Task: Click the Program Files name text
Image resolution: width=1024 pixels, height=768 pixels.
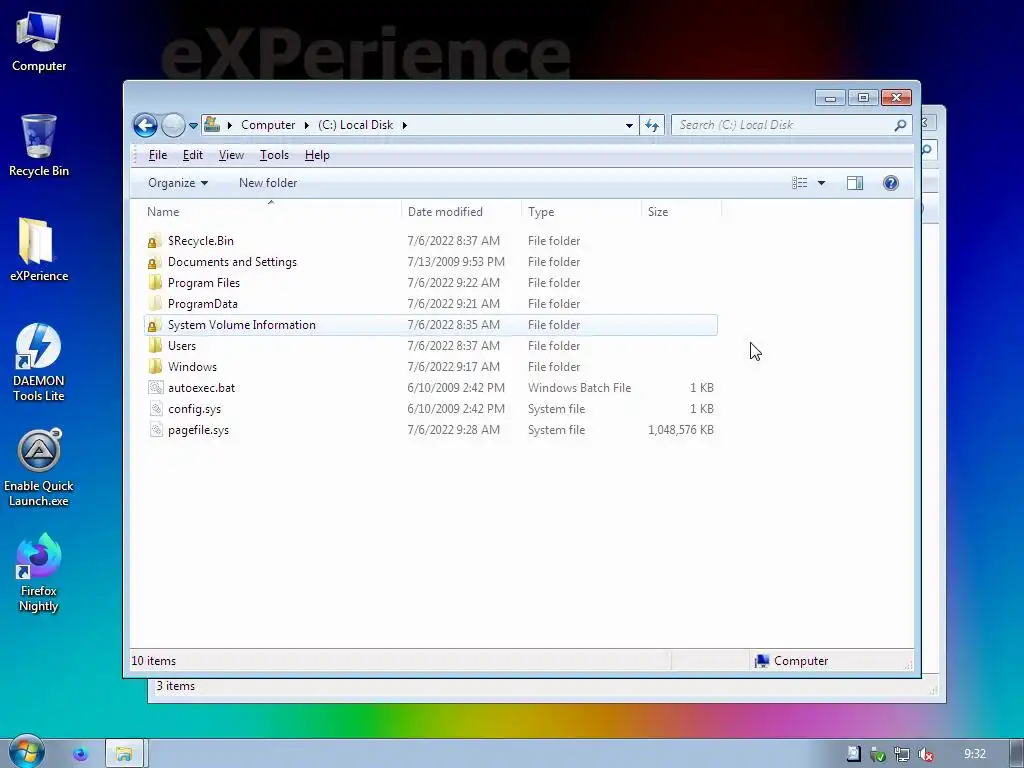Action: click(204, 283)
